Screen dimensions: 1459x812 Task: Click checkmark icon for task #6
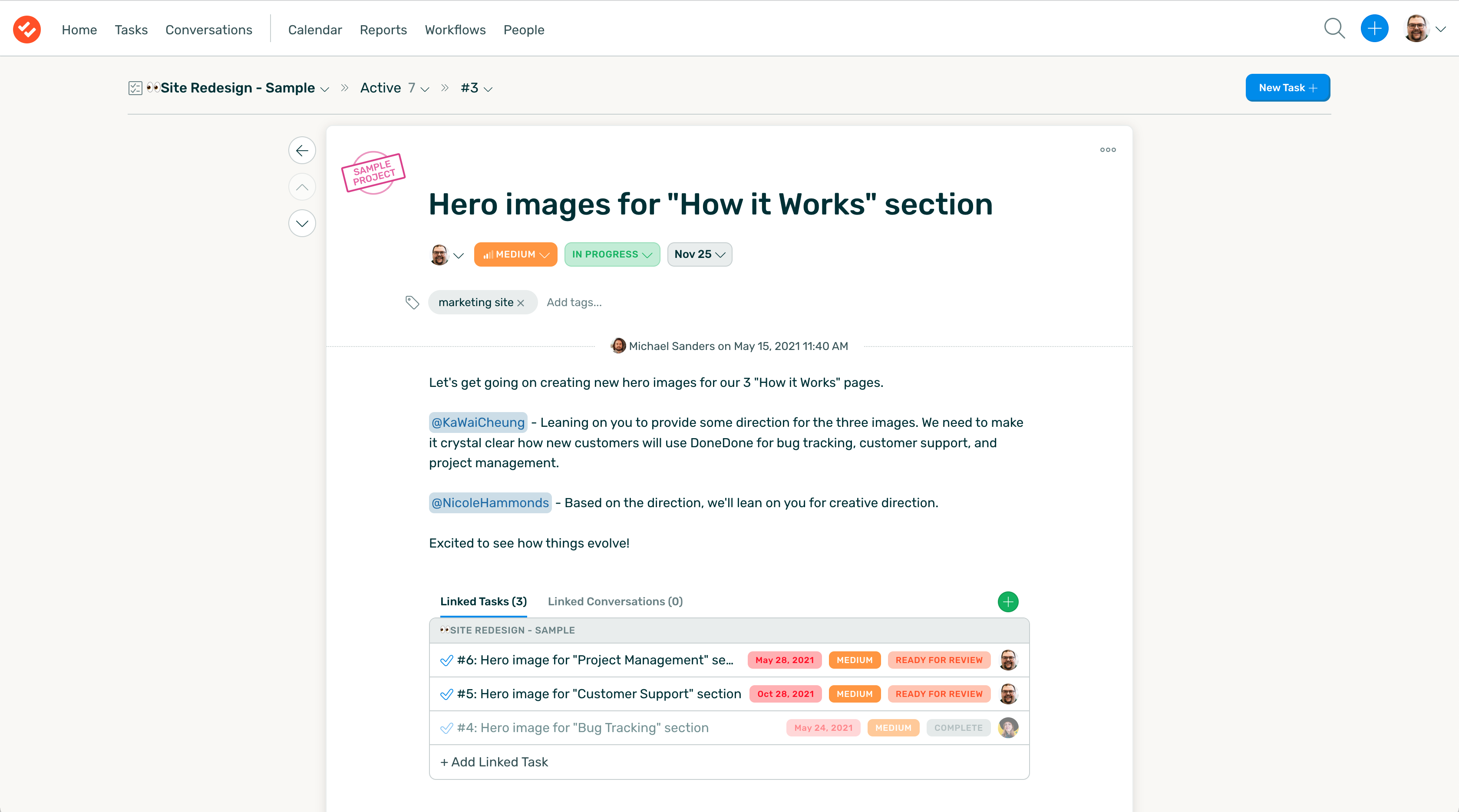(446, 660)
